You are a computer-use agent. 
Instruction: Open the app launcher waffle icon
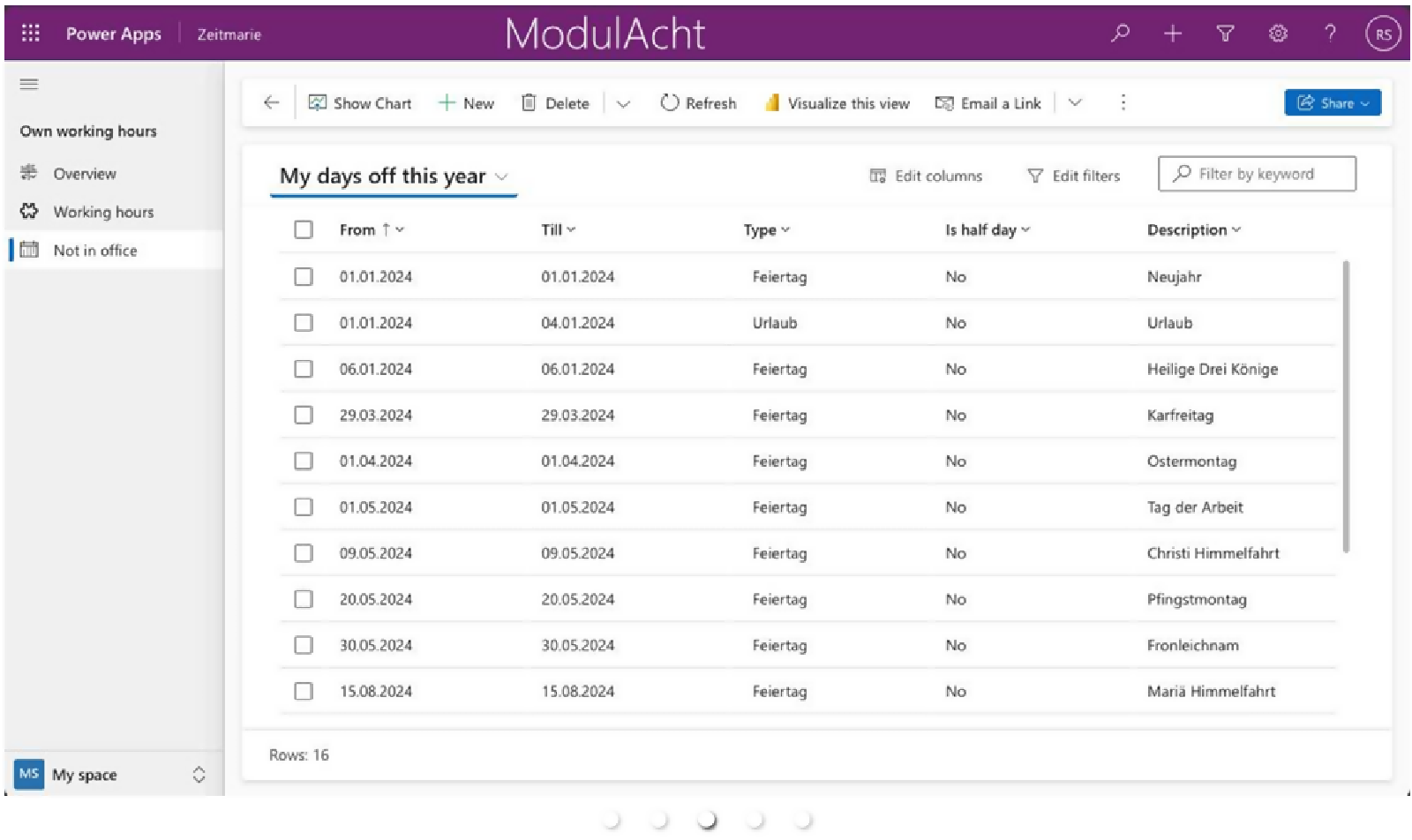coord(31,34)
